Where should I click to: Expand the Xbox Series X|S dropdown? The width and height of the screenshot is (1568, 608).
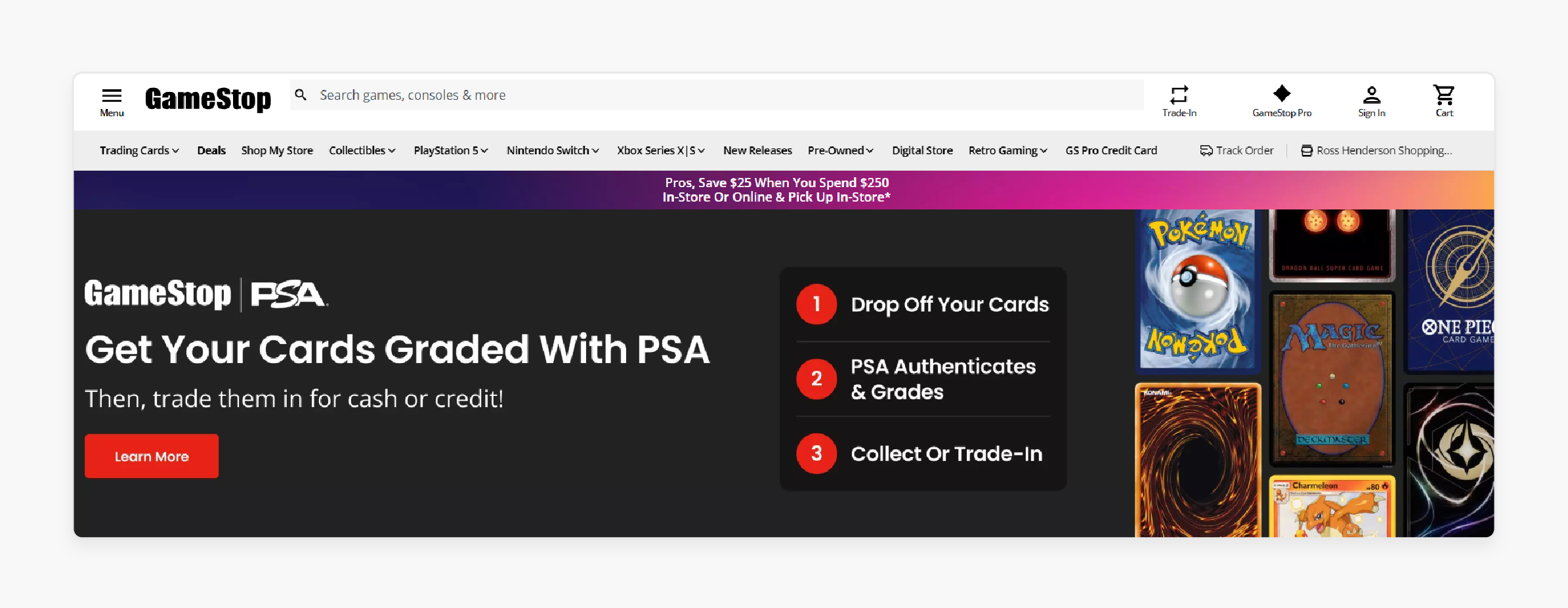coord(661,150)
